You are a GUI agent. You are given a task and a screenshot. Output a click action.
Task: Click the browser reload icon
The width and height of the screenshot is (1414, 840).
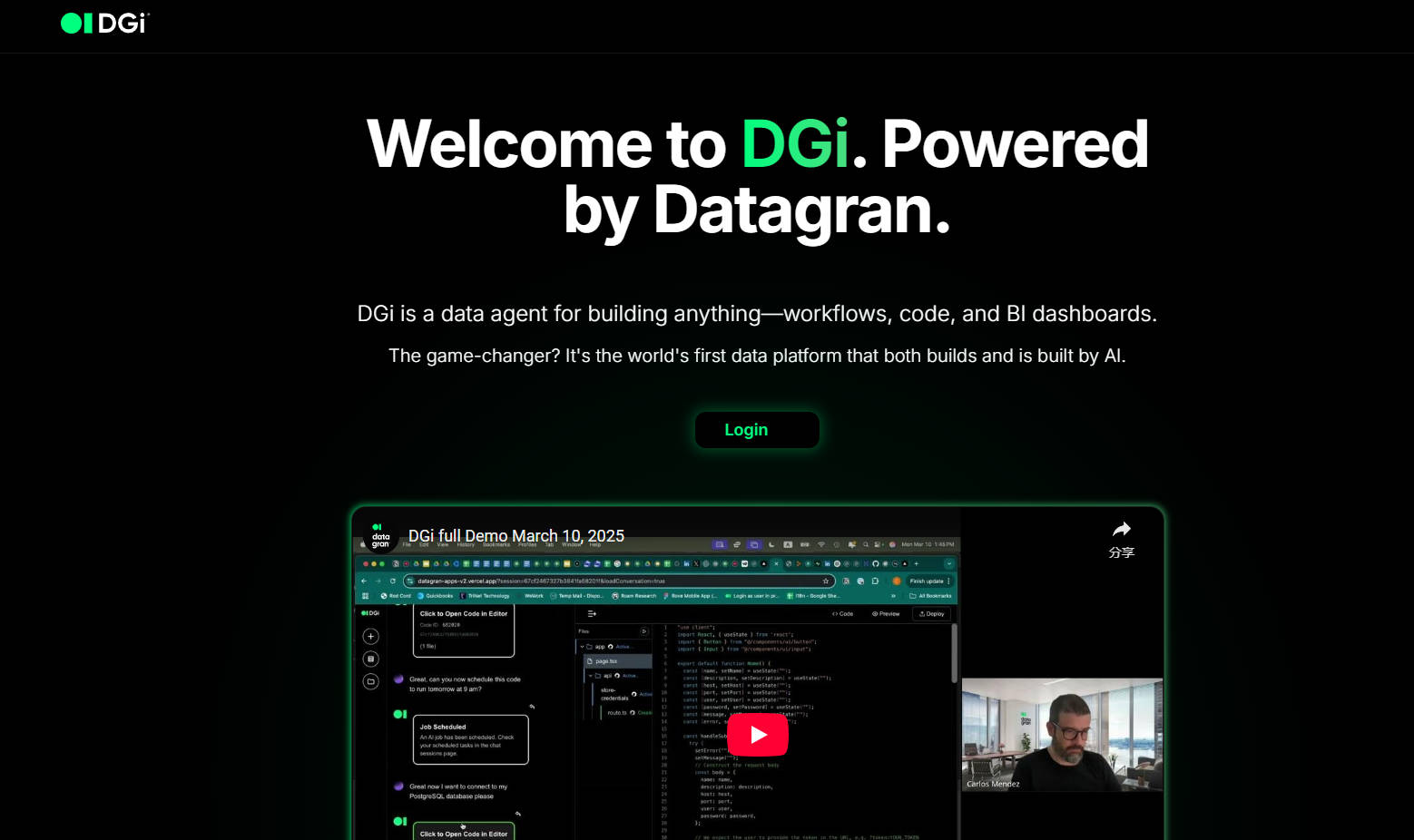393,581
